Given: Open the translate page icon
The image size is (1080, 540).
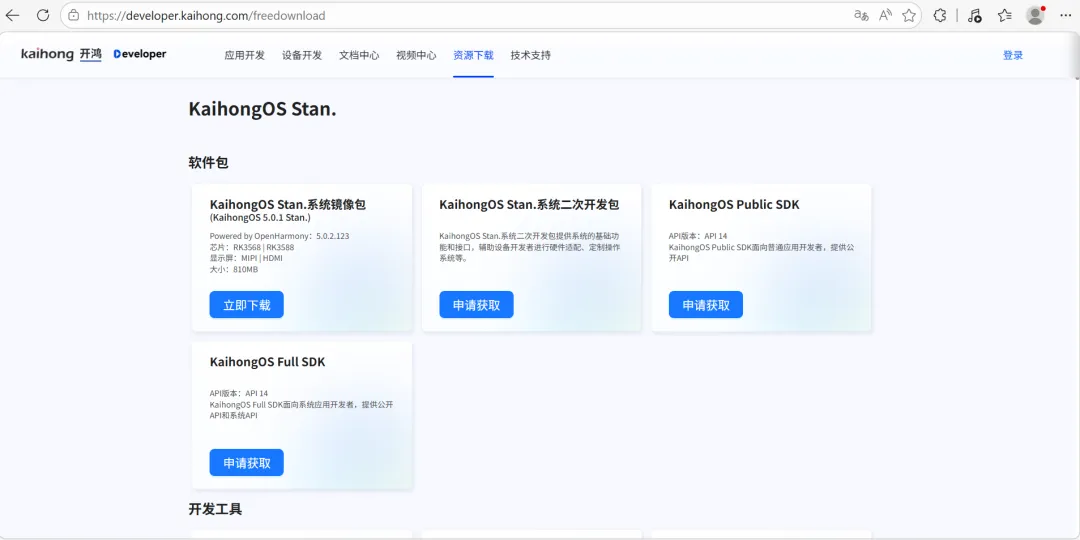Looking at the screenshot, I should pyautogui.click(x=861, y=15).
